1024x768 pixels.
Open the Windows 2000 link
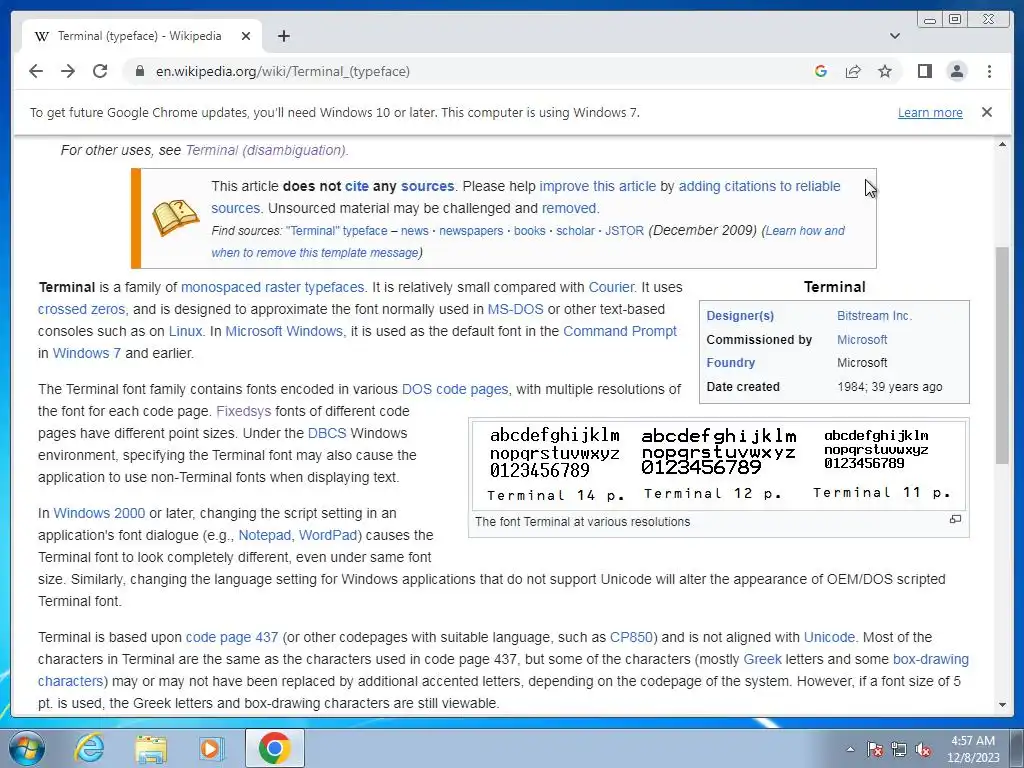pyautogui.click(x=99, y=513)
